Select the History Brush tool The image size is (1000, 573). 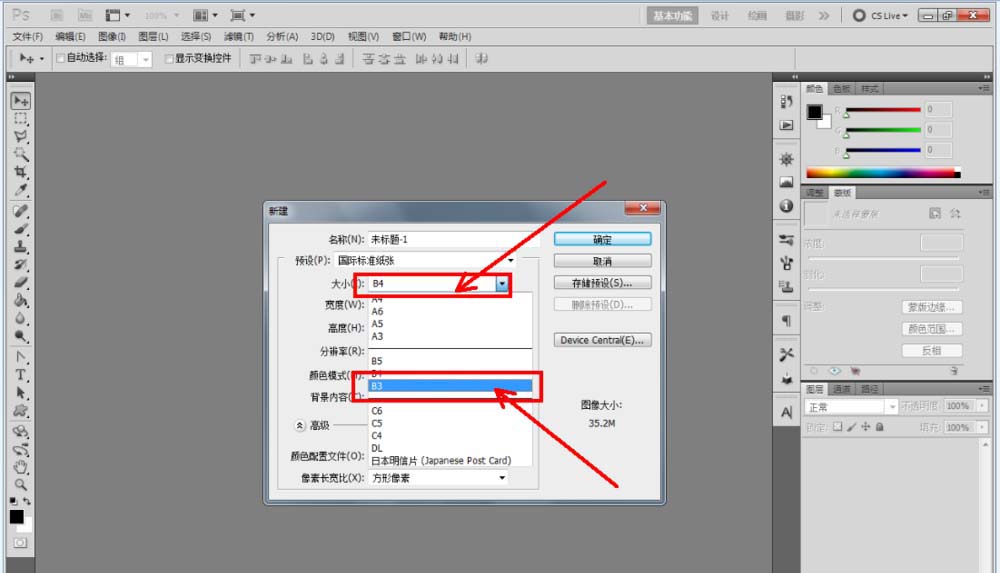[x=20, y=264]
